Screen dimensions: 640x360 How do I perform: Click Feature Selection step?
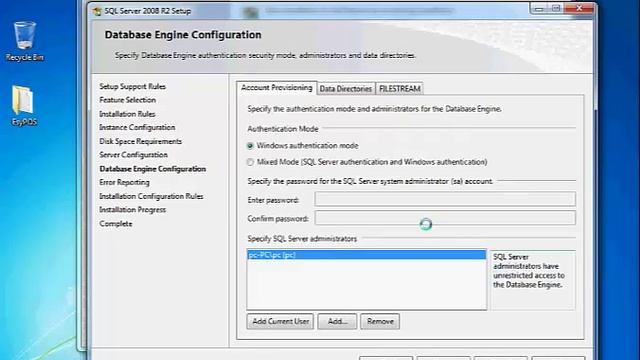[127, 100]
